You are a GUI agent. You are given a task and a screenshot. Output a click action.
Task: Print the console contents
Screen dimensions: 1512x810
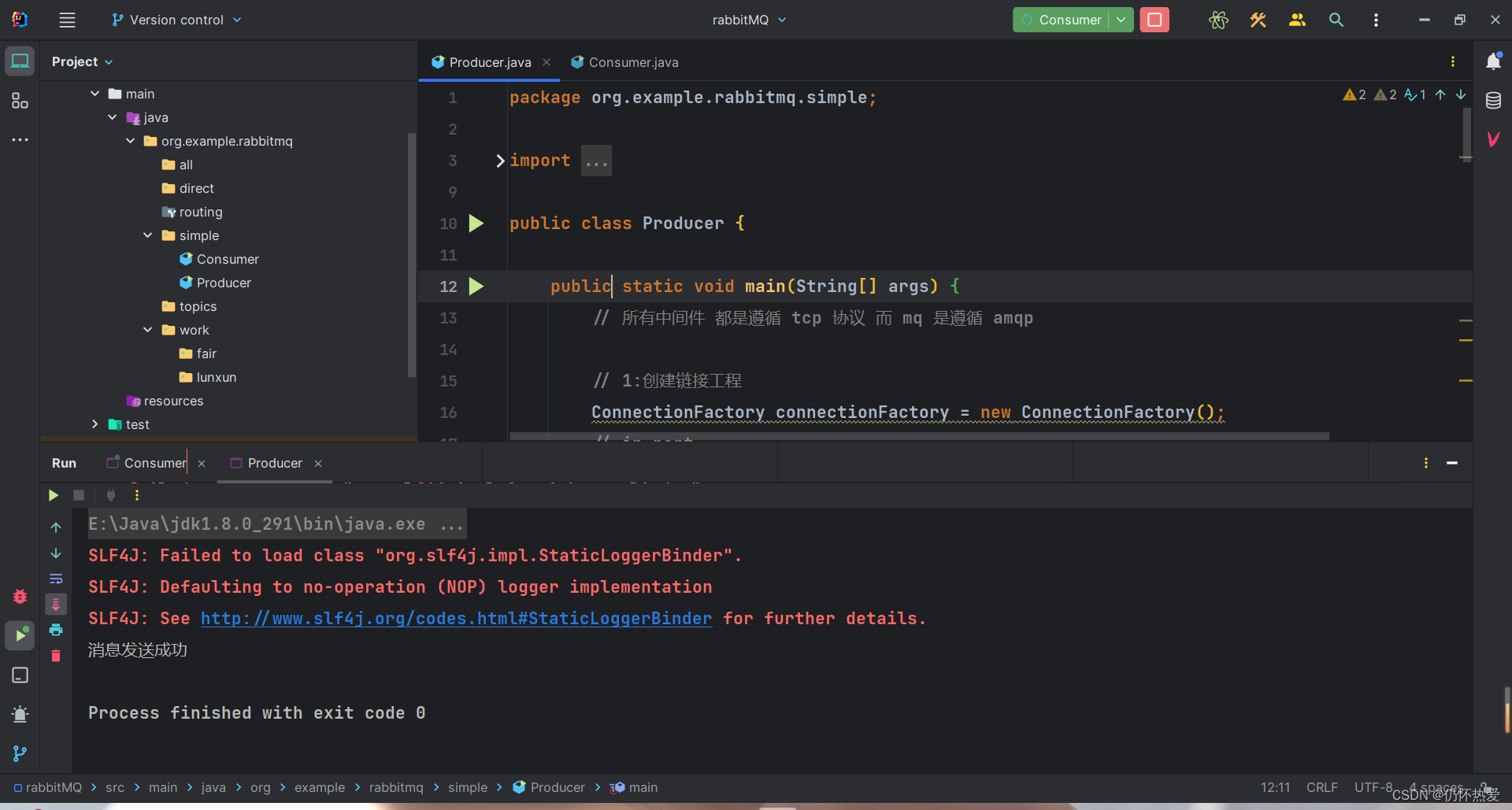point(56,631)
